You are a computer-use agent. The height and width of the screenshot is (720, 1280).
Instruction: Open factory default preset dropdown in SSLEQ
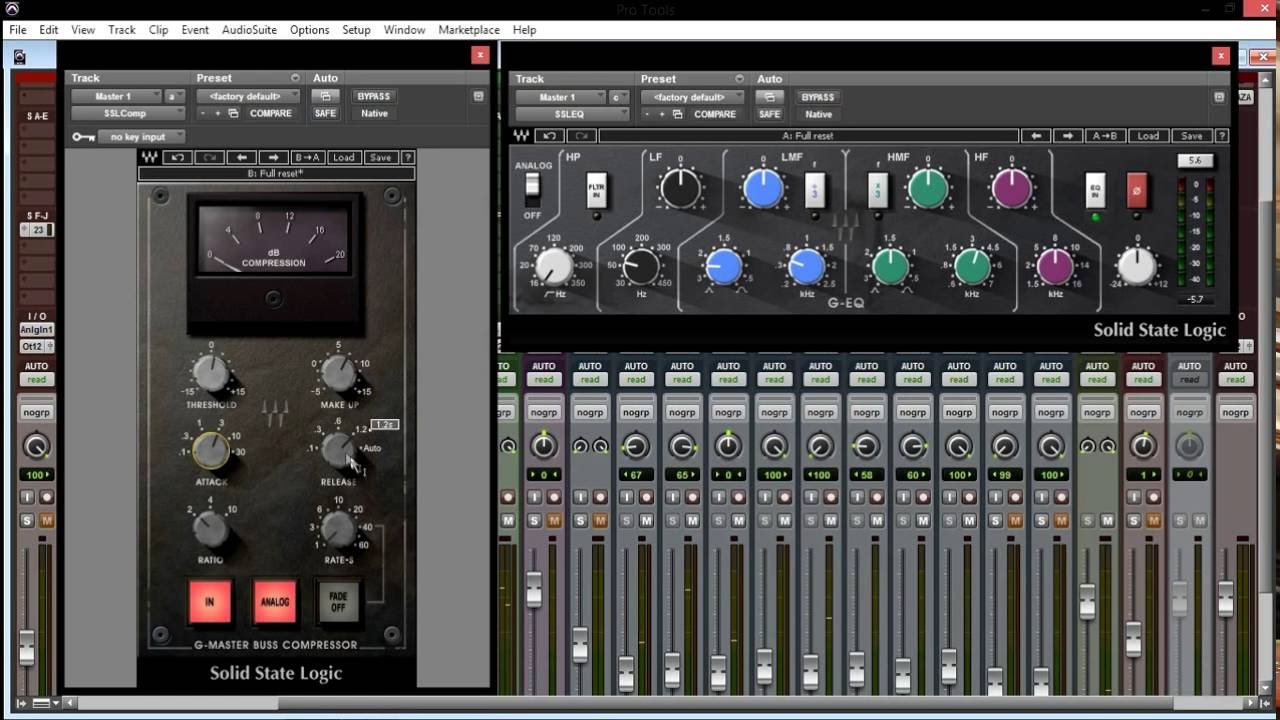tap(693, 97)
